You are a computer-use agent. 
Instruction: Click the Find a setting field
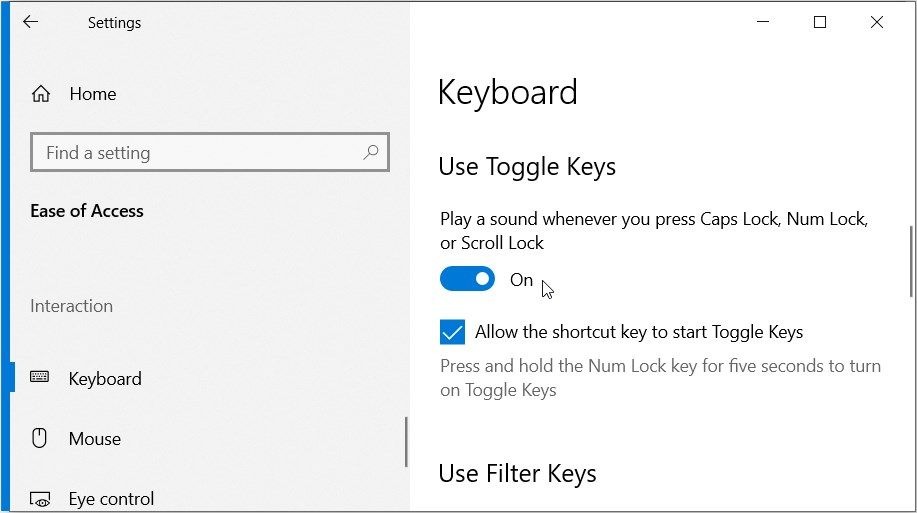coord(210,153)
